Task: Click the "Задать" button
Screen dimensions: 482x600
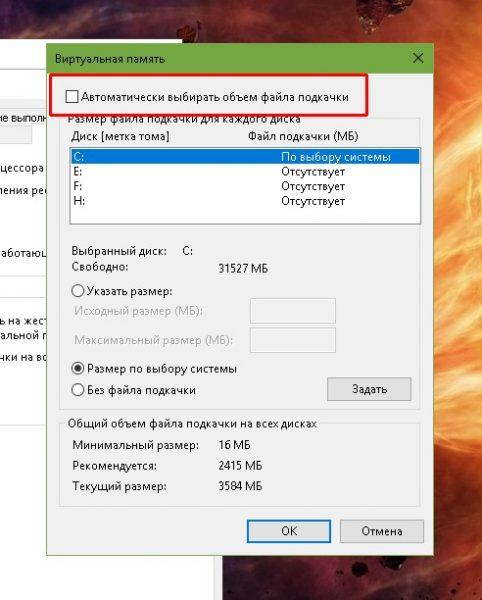Action: [369, 389]
